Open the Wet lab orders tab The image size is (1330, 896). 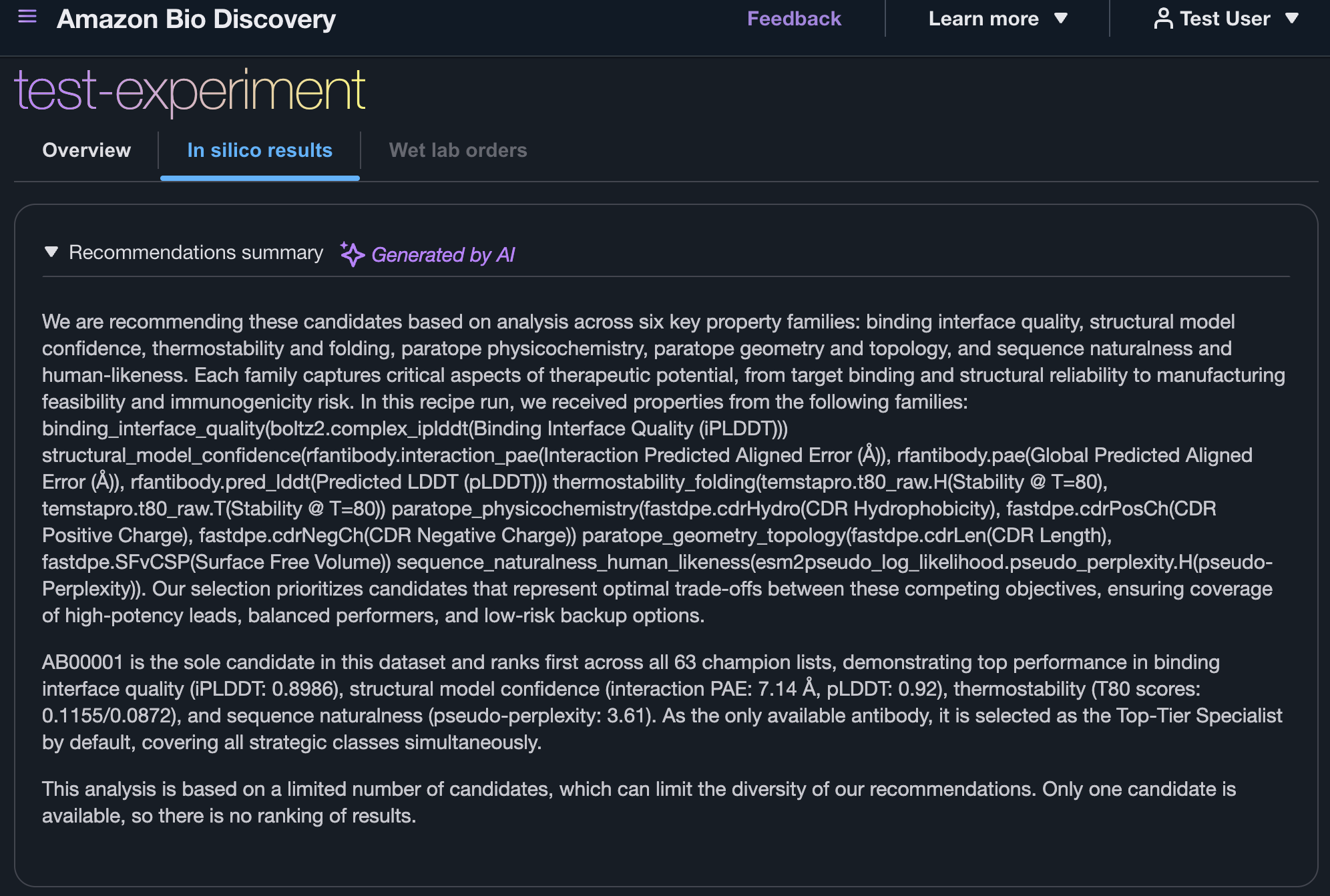(458, 150)
